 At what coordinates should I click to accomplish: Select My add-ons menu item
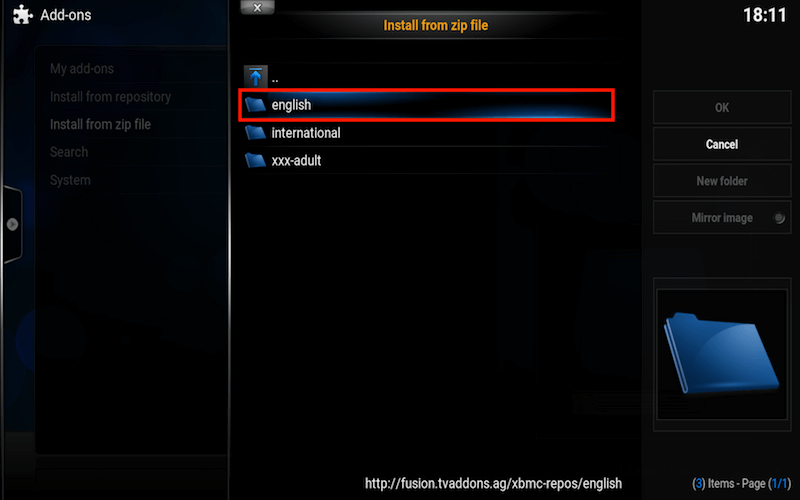click(82, 68)
